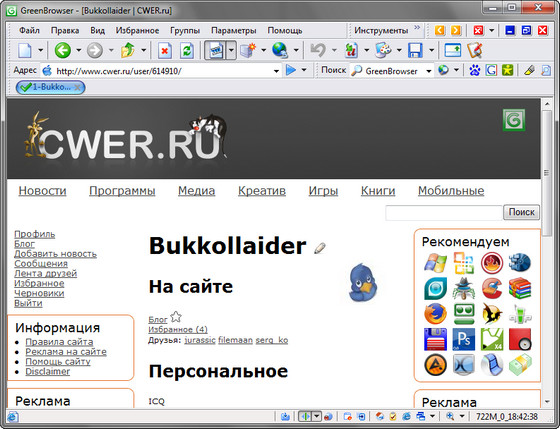
Task: Open the Файл menu
Action: pos(29,30)
